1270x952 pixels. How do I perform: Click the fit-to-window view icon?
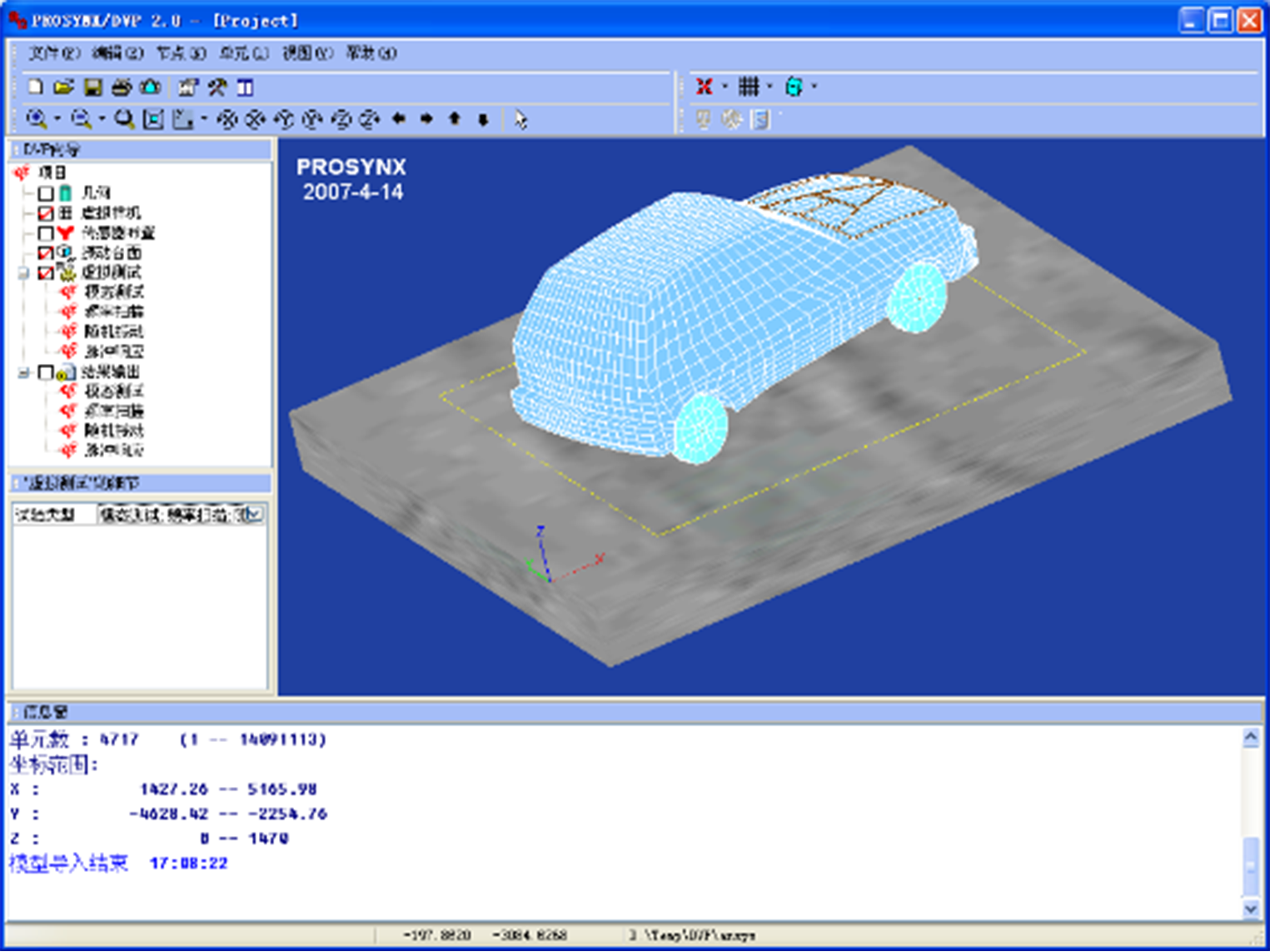click(x=153, y=119)
